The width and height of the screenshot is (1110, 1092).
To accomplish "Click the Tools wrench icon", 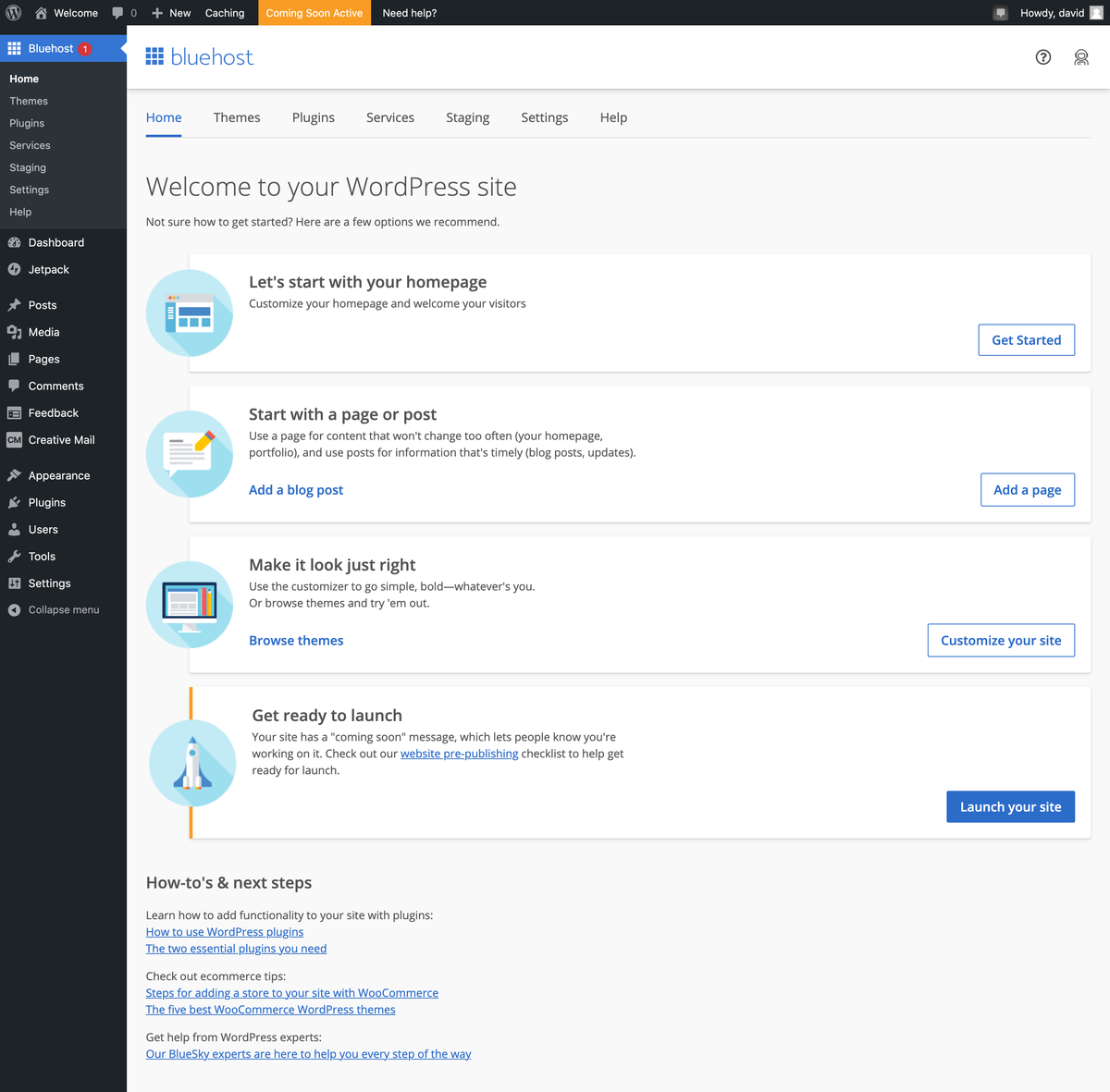I will click(14, 556).
